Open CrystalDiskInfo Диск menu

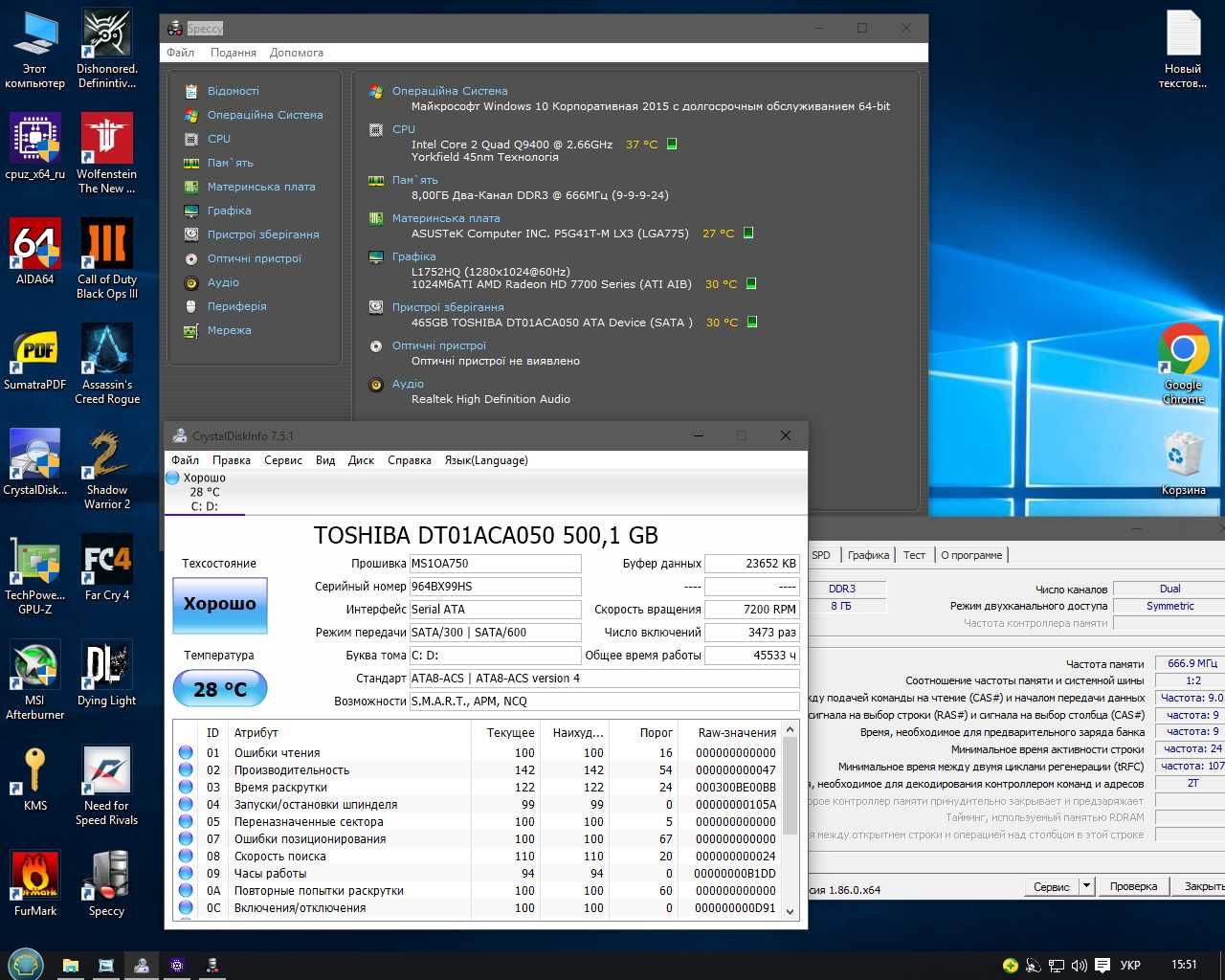pyautogui.click(x=361, y=460)
